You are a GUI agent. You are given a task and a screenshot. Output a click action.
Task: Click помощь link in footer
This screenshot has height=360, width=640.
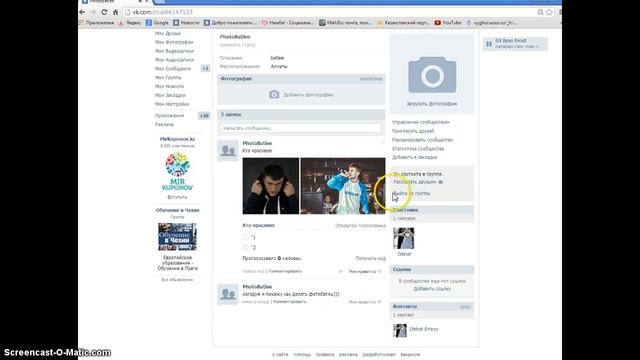coord(302,355)
